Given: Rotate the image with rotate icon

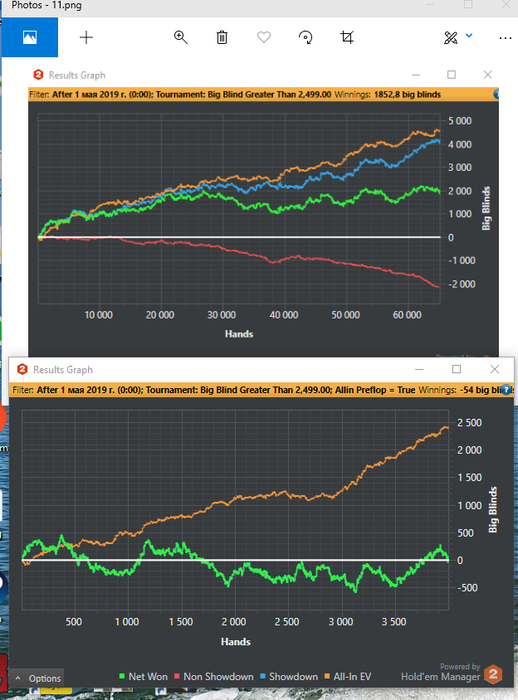Looking at the screenshot, I should pyautogui.click(x=305, y=37).
